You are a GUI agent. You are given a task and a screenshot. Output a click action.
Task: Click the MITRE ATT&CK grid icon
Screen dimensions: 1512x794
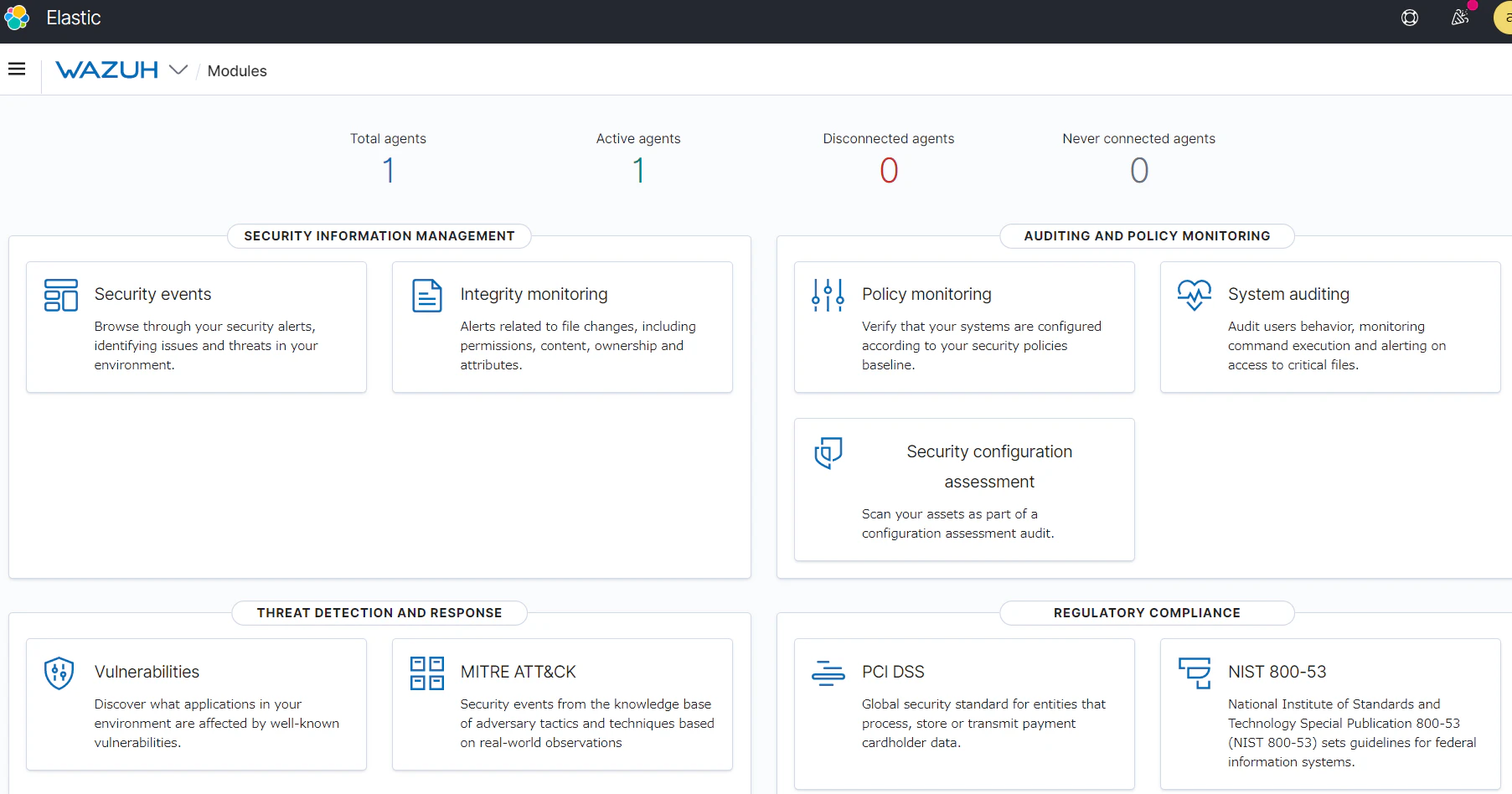click(x=427, y=673)
